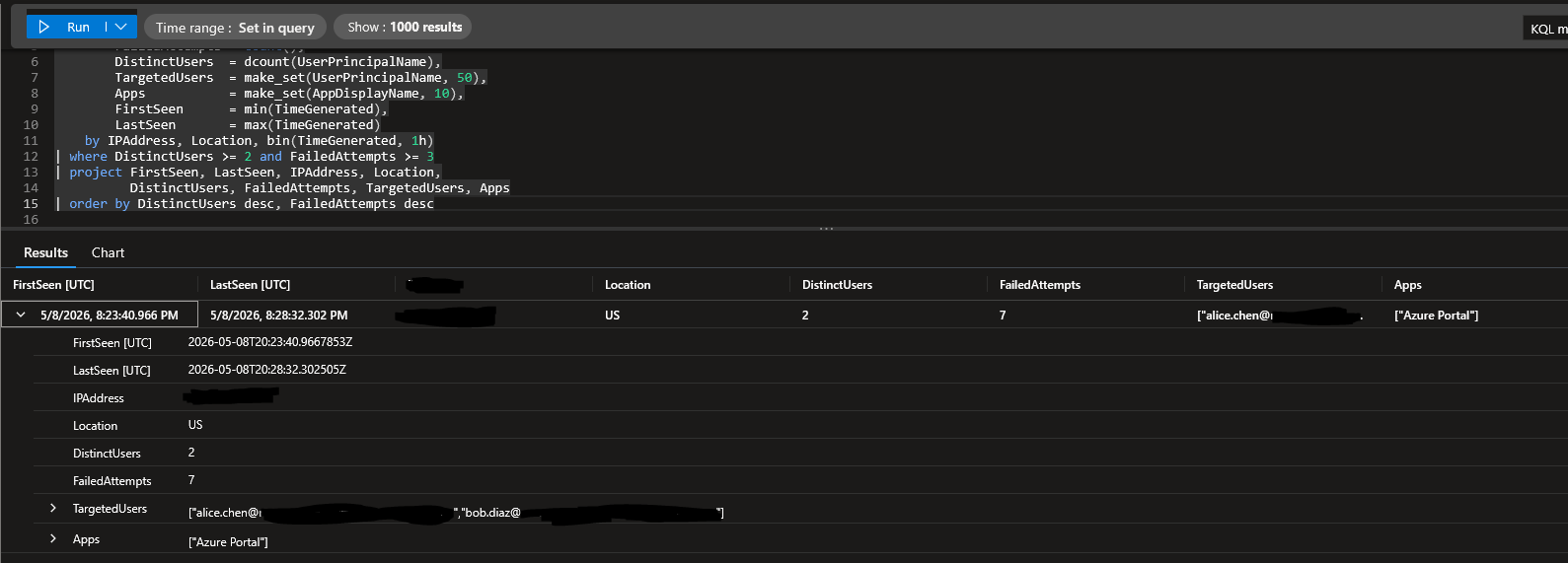
Task: Place cursor on the make_set(AppDisplayName, 10) line
Action: tap(289, 93)
